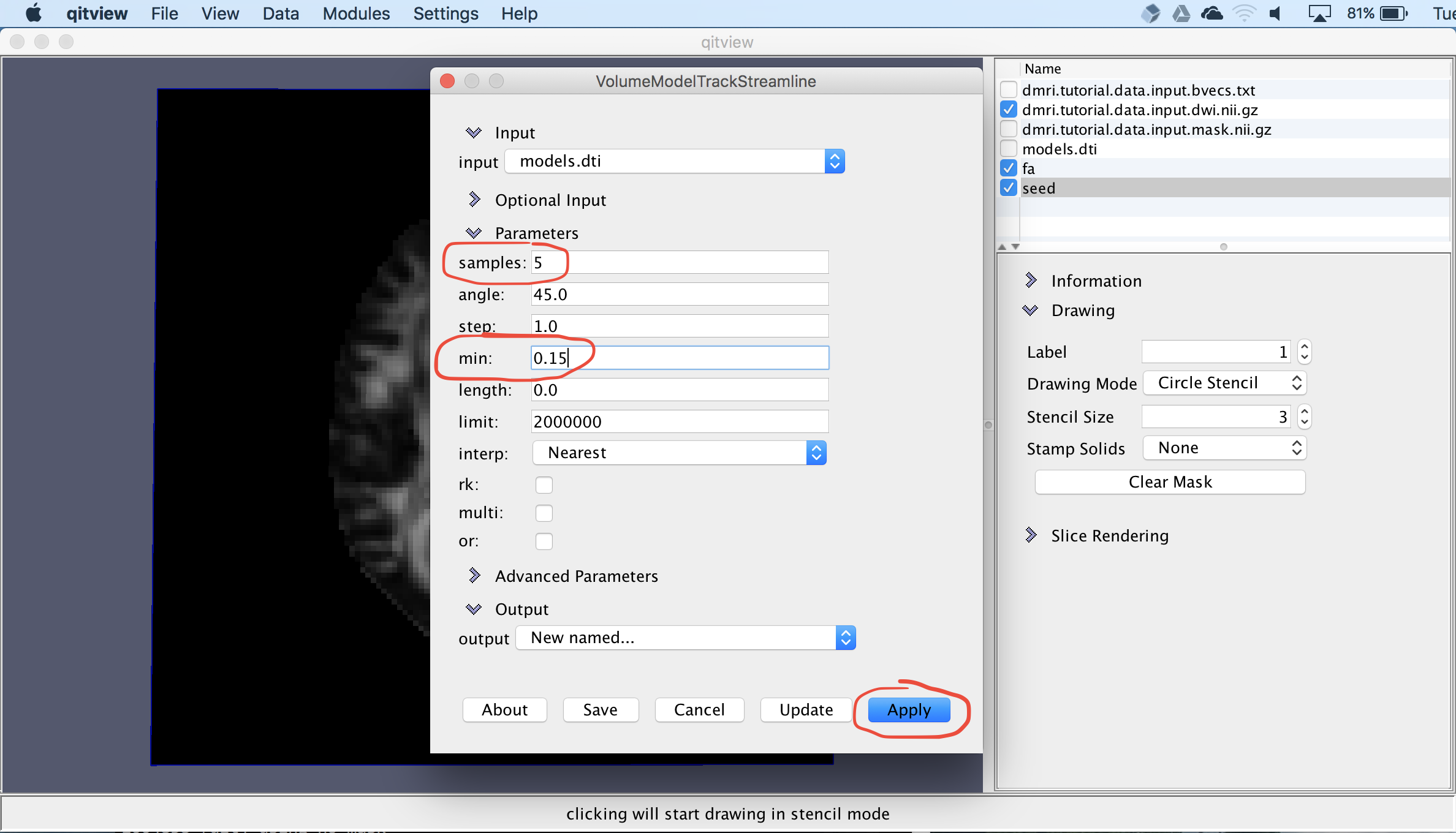Click the Dropbox-style menu bar icon
This screenshot has height=833, width=1456.
pos(1150,13)
